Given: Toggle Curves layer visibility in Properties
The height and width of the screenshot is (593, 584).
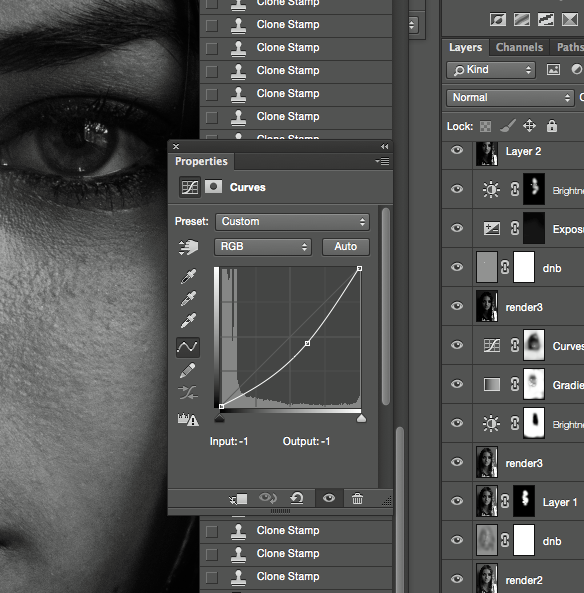Looking at the screenshot, I should [x=329, y=498].
